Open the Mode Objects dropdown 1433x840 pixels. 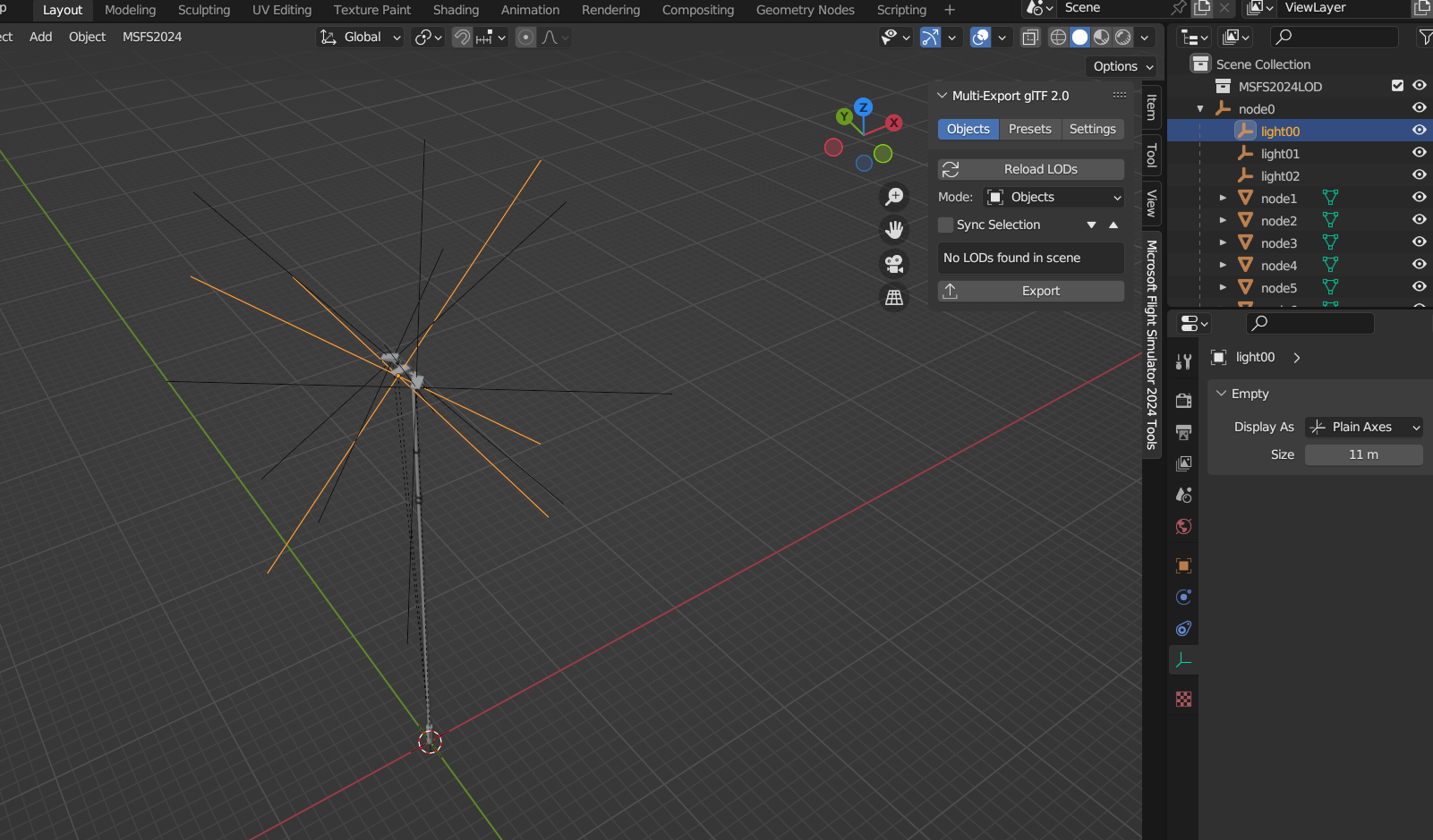pos(1053,197)
